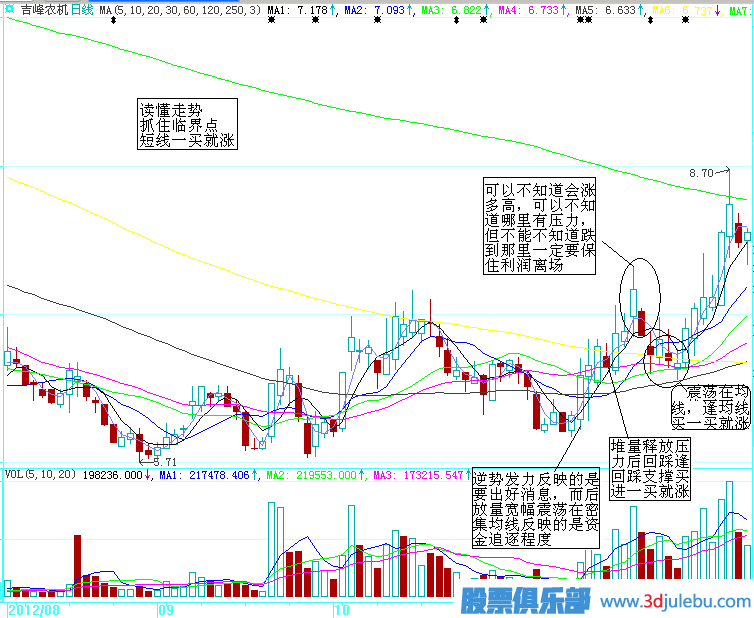Click the 吉峰农机 stock name
The image size is (754, 618).
coord(44,9)
